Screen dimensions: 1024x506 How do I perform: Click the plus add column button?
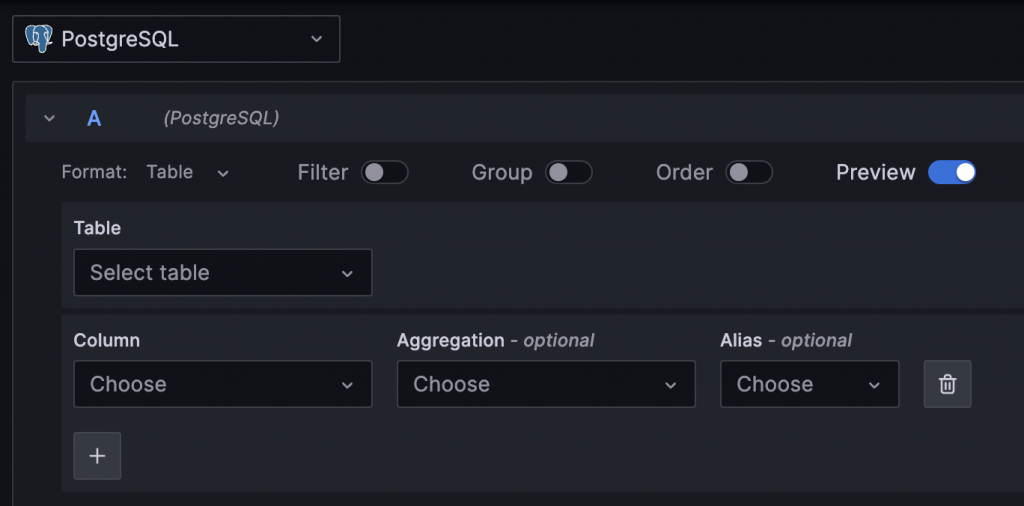[x=97, y=456]
